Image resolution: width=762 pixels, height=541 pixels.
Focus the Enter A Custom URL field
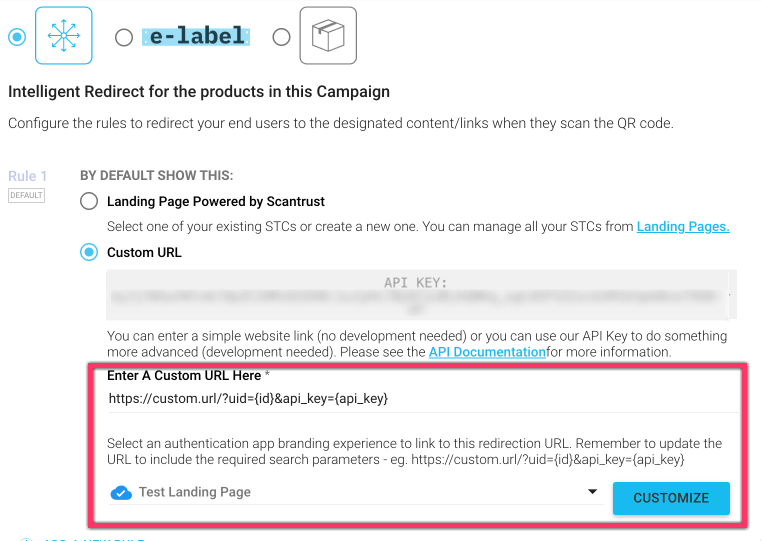(x=423, y=399)
